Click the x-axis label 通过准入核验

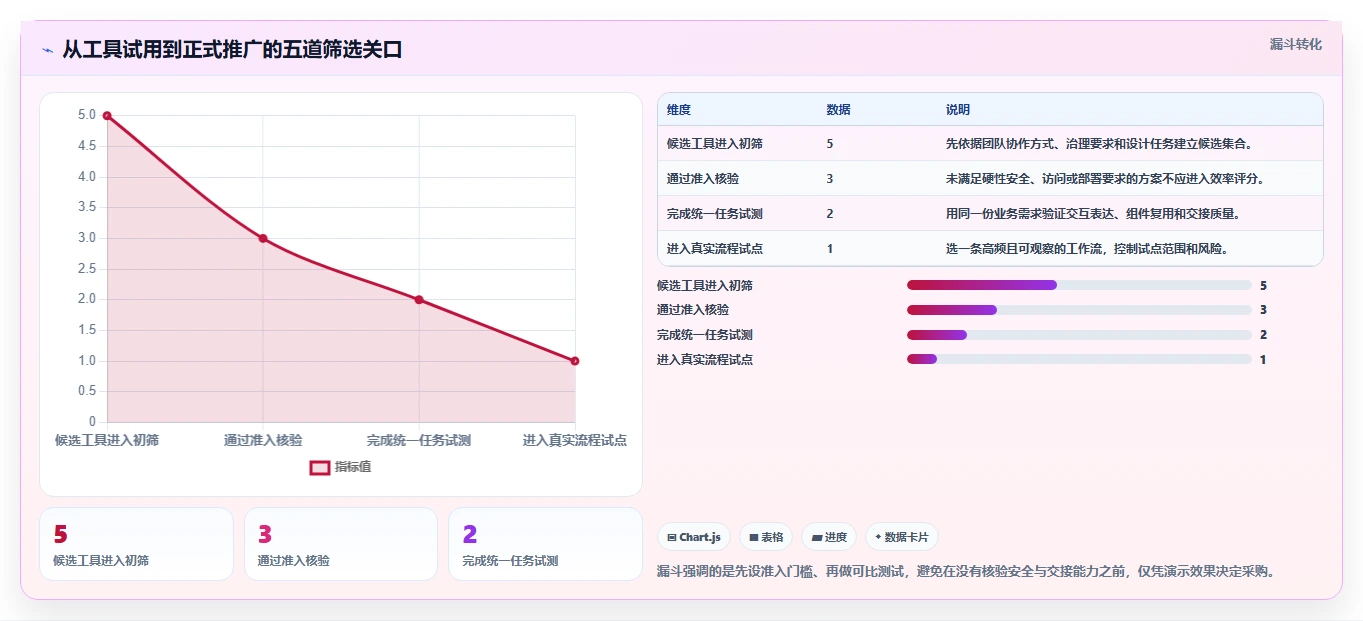[263, 440]
